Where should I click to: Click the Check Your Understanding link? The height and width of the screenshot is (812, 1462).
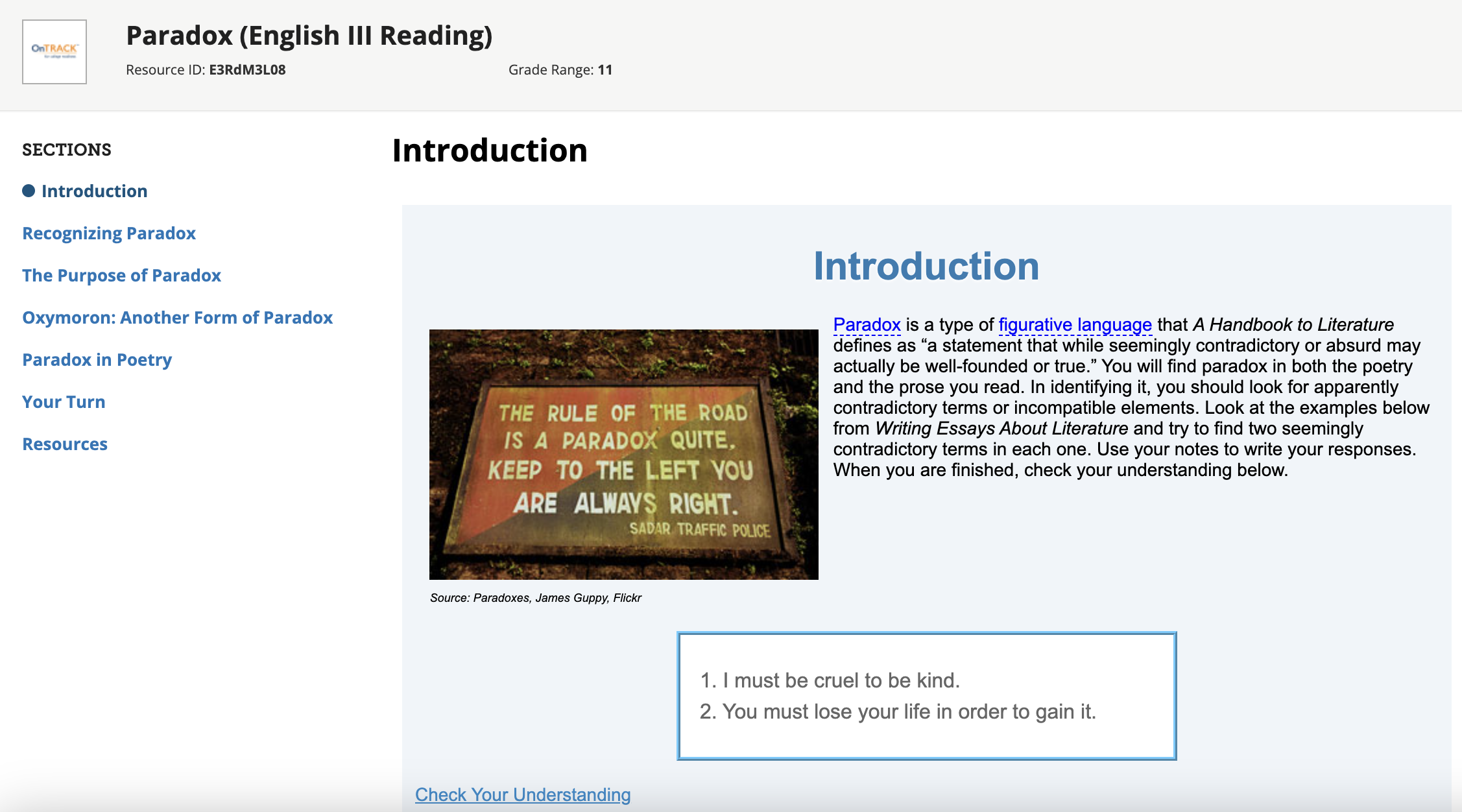click(522, 794)
